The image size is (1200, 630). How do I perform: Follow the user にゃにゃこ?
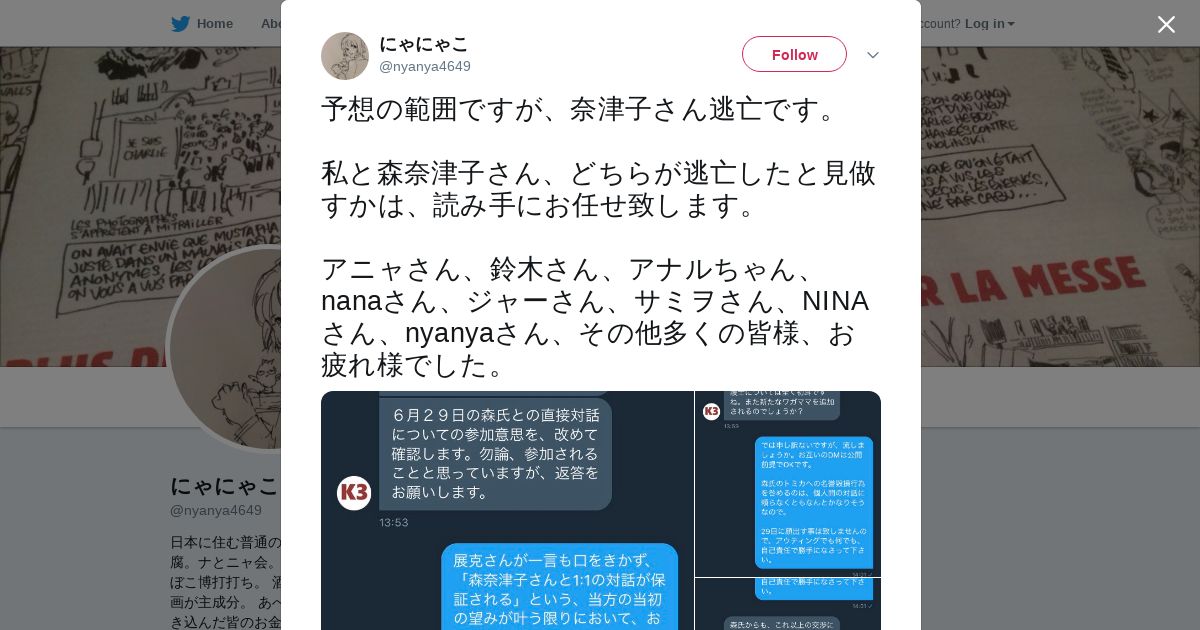pyautogui.click(x=794, y=54)
